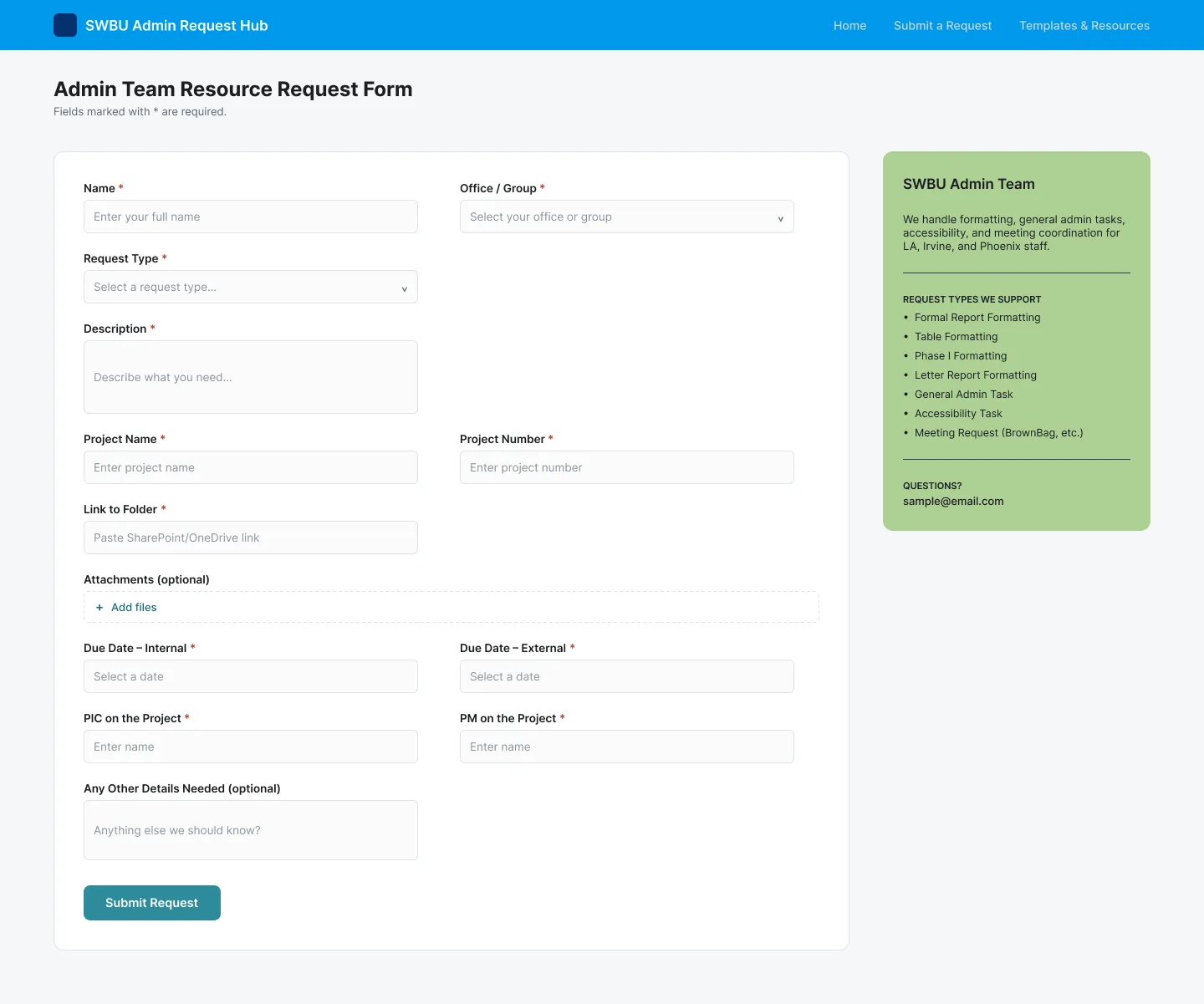The image size is (1204, 1004).
Task: Focus the Project Number field
Action: [627, 467]
